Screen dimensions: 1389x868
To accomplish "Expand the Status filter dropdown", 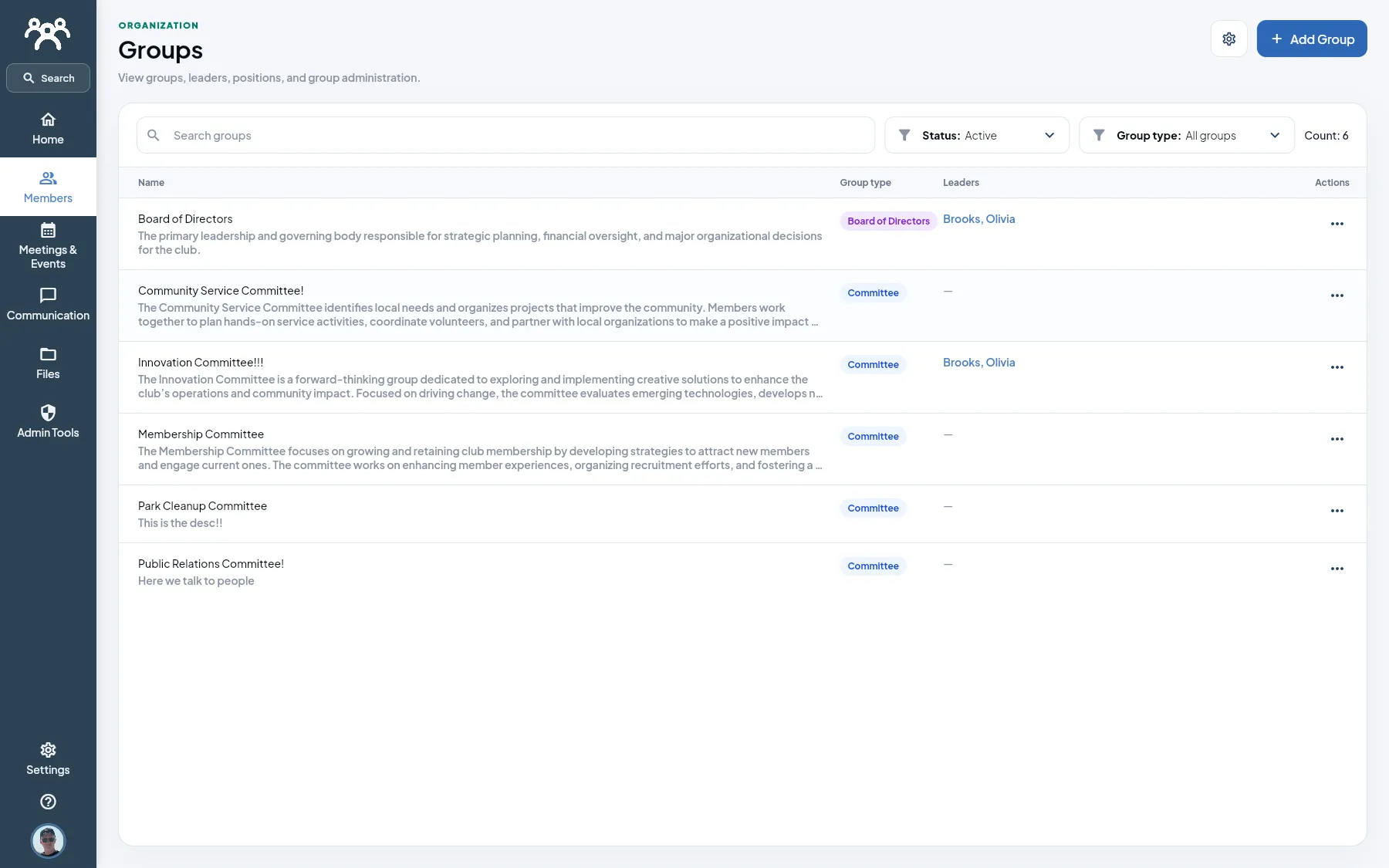I will click(x=976, y=135).
